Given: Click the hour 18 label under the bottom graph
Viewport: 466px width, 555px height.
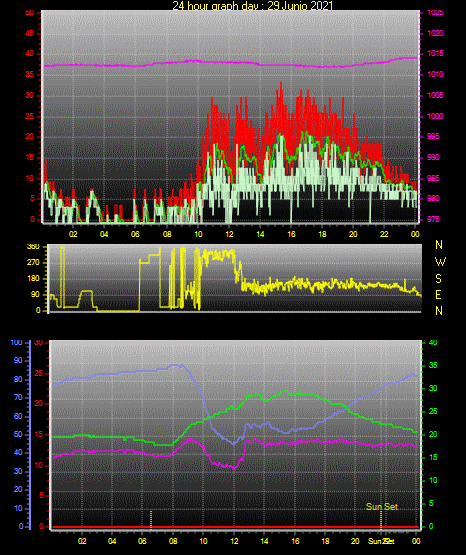Looking at the screenshot, I should [325, 541].
